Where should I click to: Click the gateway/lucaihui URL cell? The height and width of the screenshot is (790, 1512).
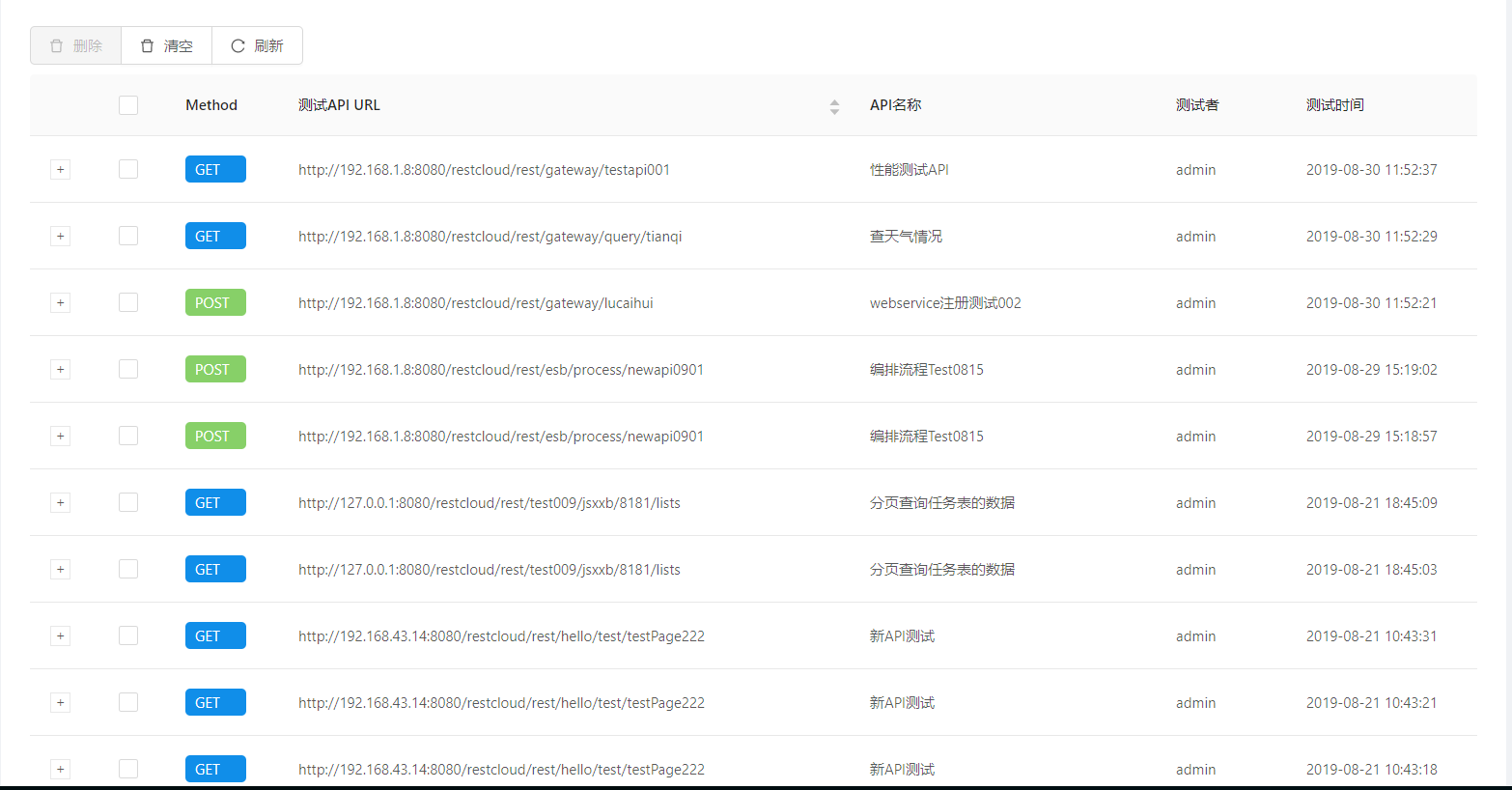pyautogui.click(x=476, y=303)
